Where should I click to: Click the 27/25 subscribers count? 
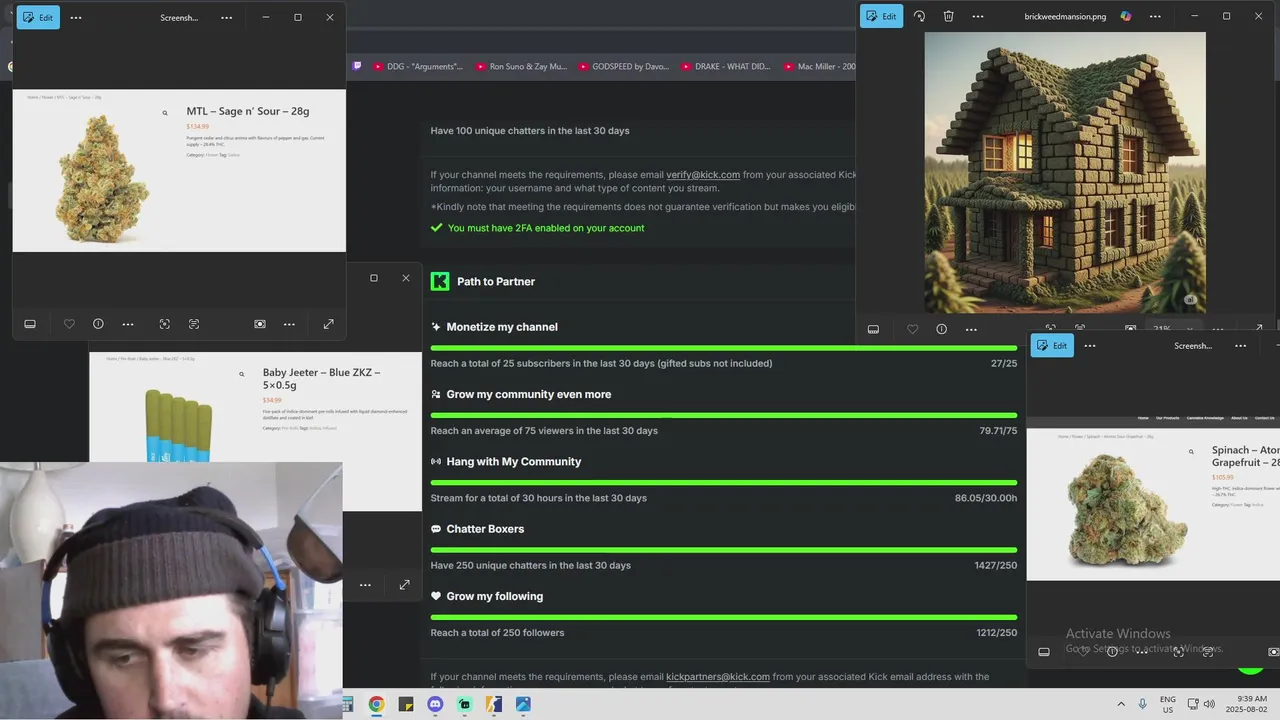pyautogui.click(x=1004, y=364)
